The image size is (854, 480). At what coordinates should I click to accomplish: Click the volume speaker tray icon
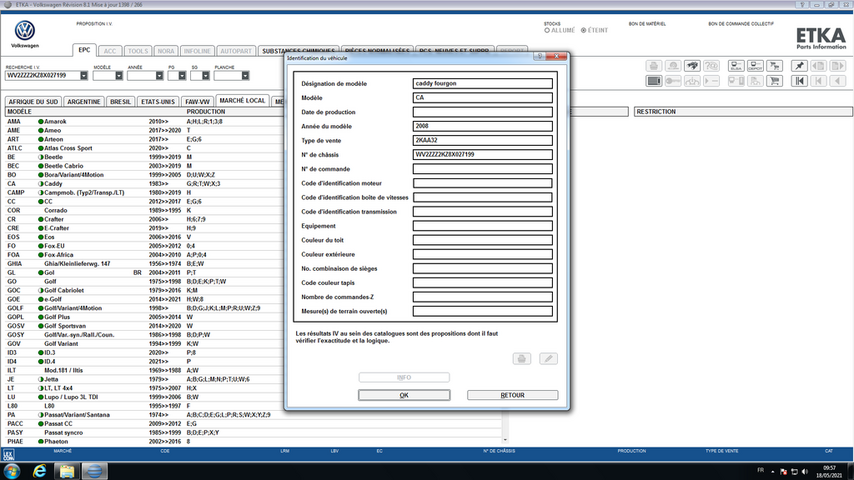pos(806,471)
